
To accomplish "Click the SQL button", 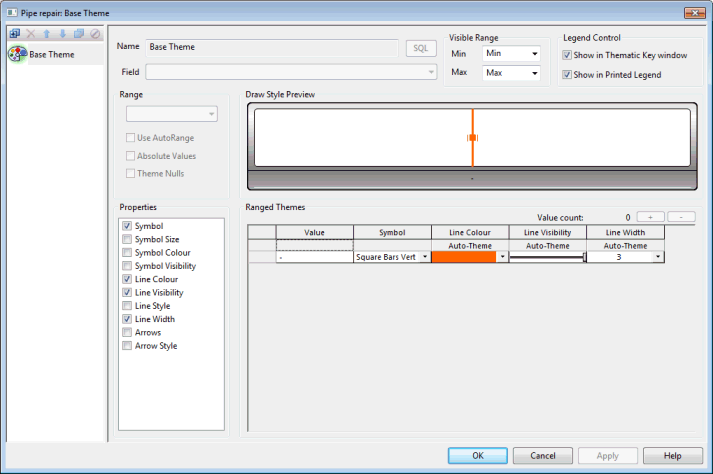I will [421, 48].
